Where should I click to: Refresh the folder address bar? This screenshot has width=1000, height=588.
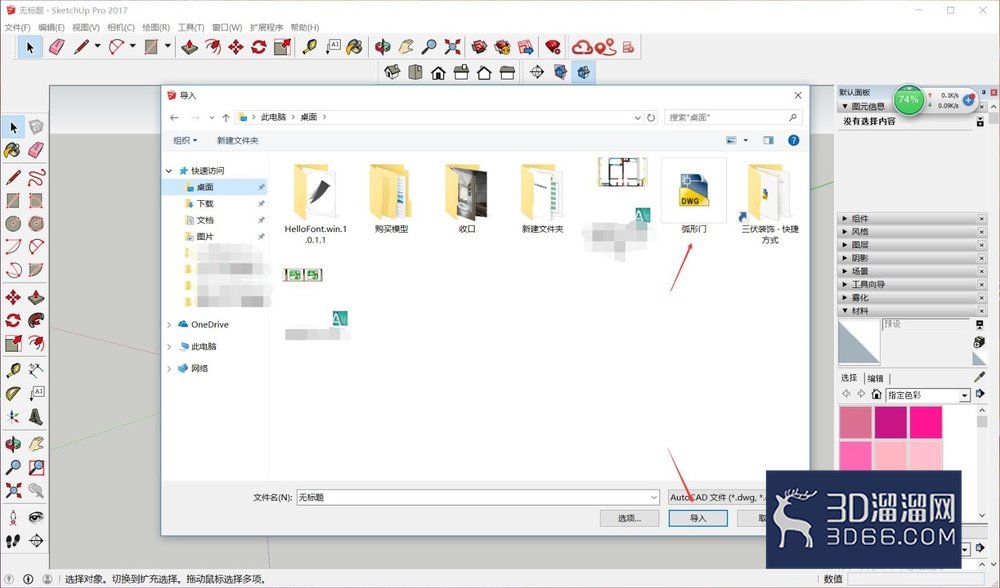coord(651,117)
